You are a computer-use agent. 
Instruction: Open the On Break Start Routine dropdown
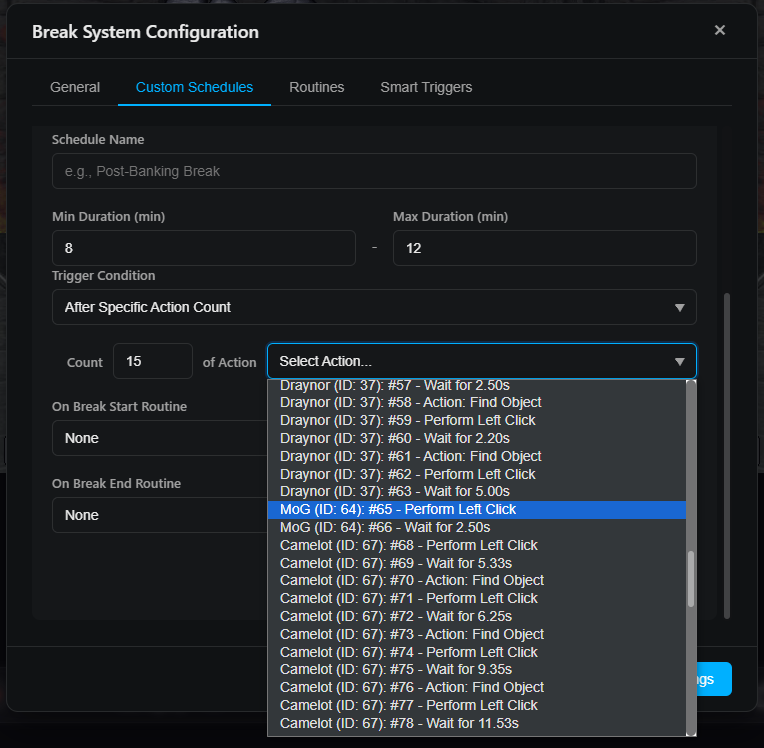pos(160,438)
